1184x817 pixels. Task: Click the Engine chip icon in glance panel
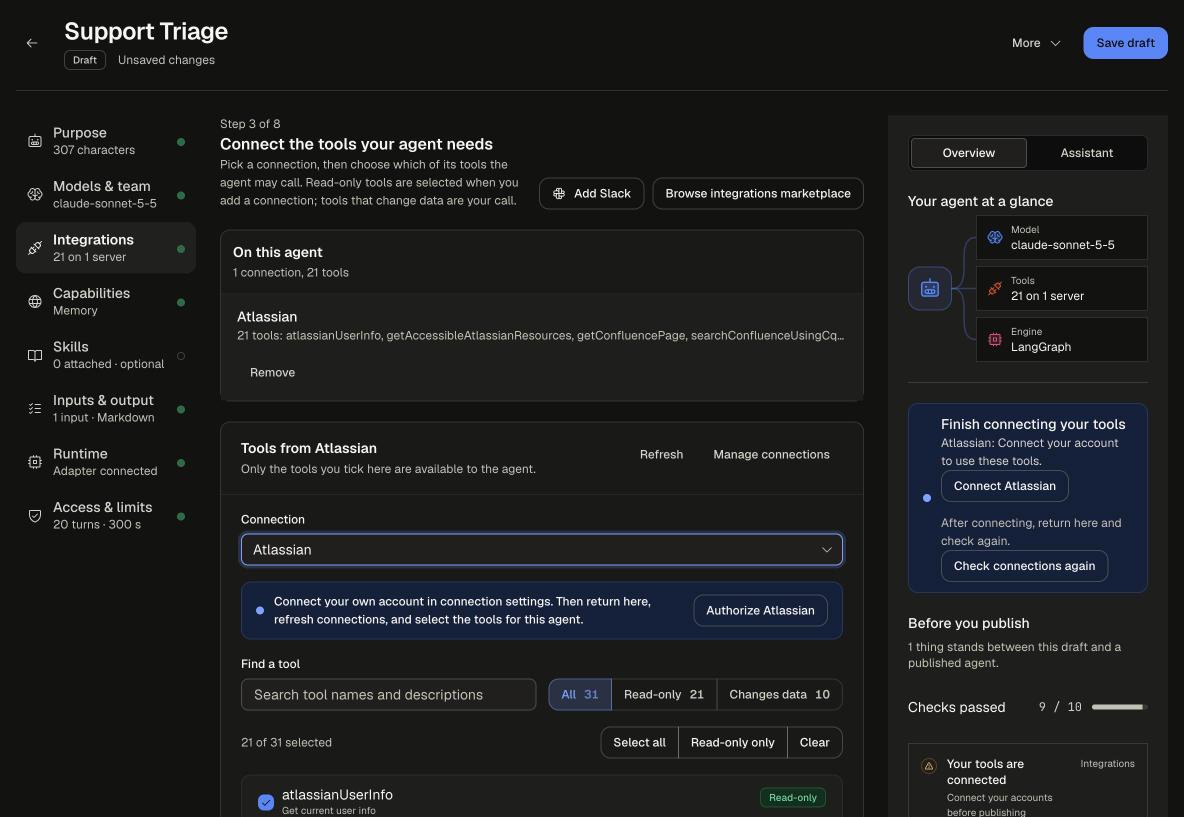tap(995, 340)
